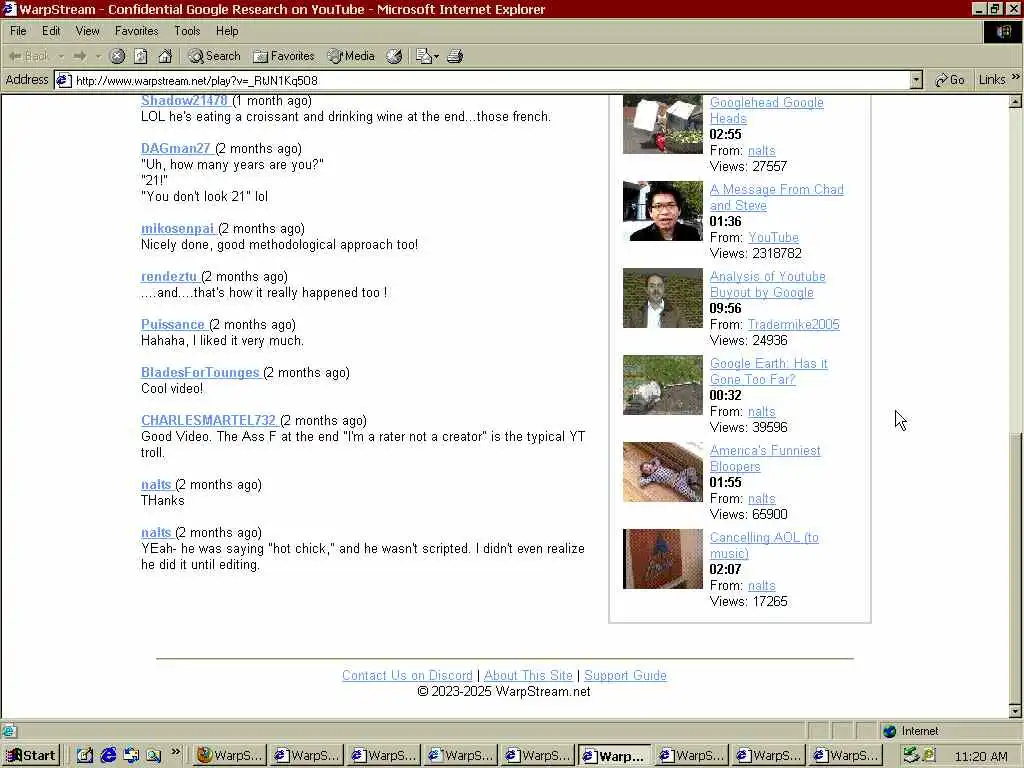Open the File menu

tap(18, 31)
